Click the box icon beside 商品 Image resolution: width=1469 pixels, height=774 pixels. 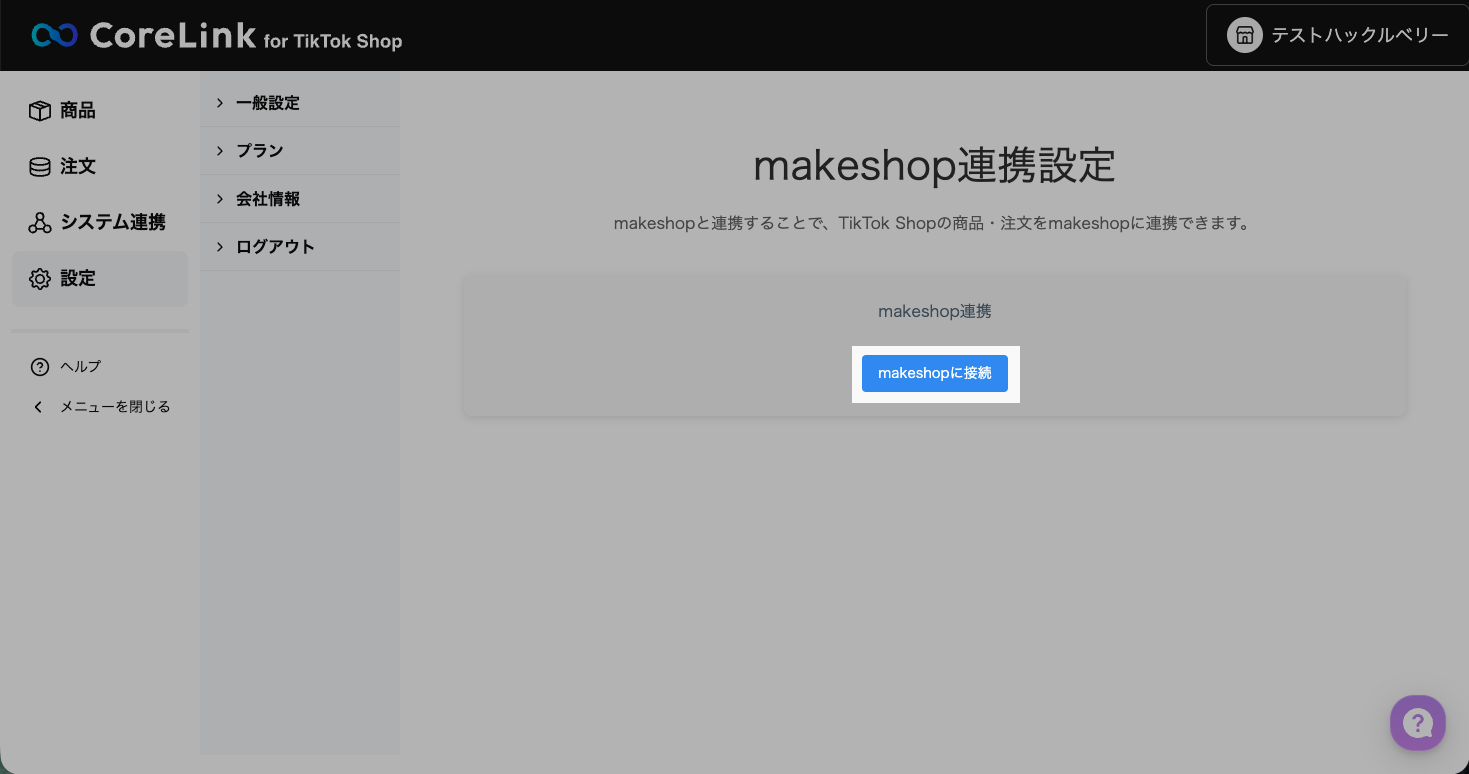point(40,111)
